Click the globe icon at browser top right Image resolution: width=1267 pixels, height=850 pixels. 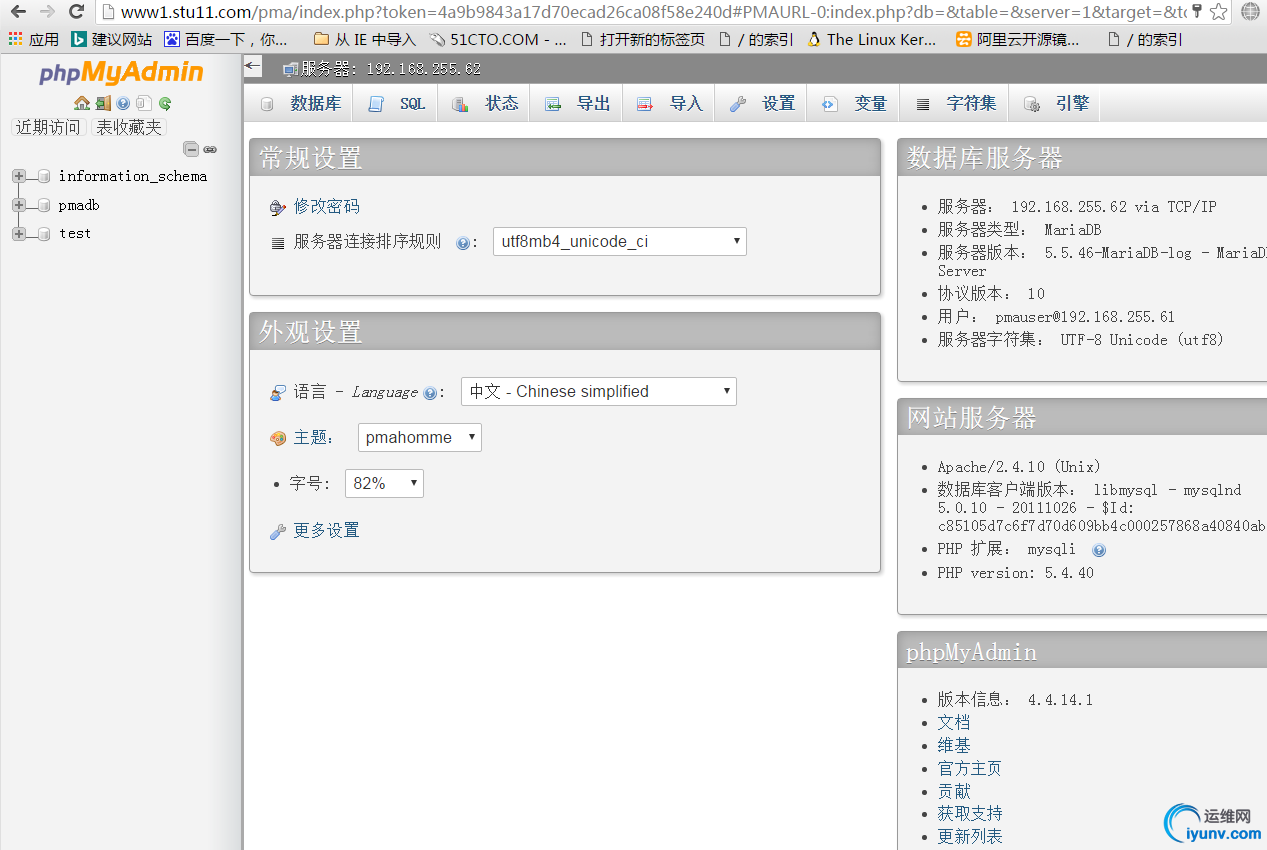click(1250, 12)
